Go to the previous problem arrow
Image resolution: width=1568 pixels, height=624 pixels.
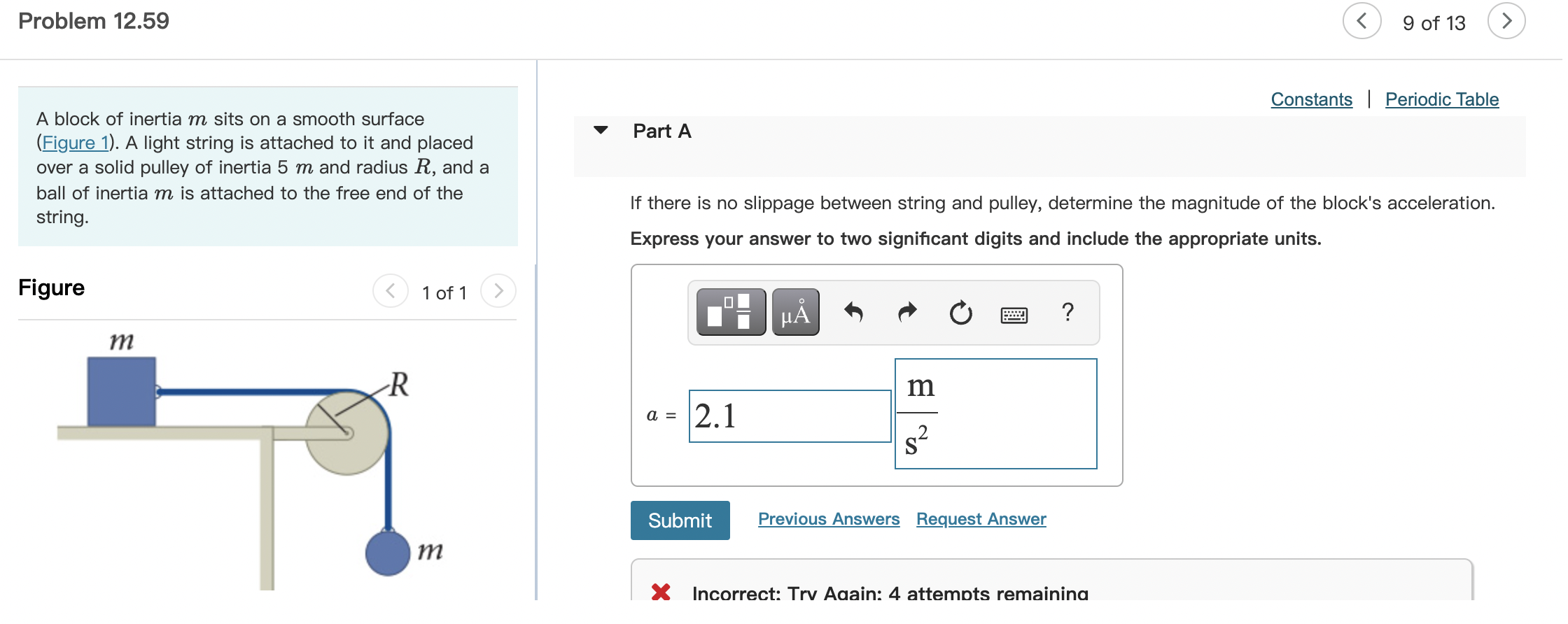pos(1361,22)
